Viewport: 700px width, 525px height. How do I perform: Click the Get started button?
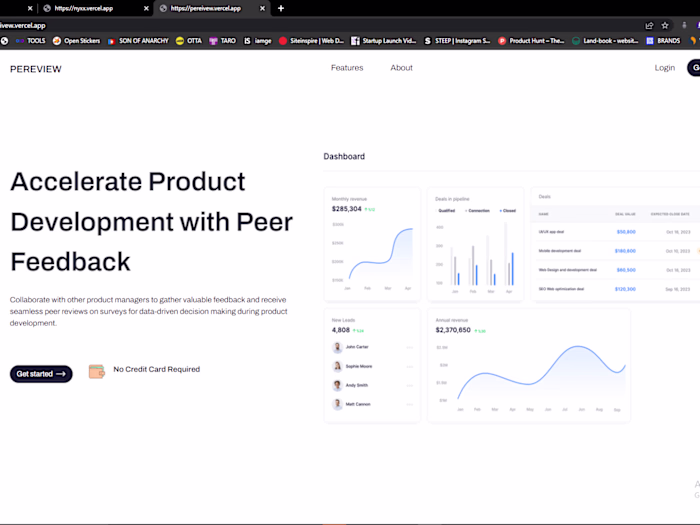pyautogui.click(x=41, y=374)
